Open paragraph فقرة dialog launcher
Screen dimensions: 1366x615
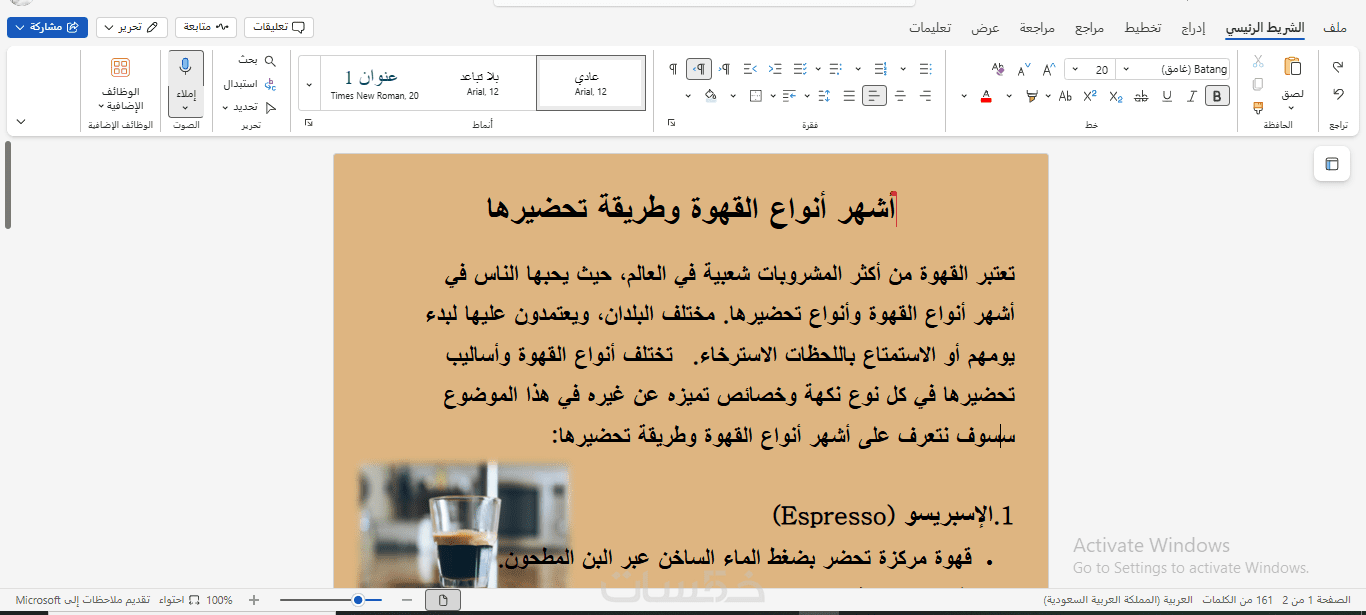coord(671,122)
